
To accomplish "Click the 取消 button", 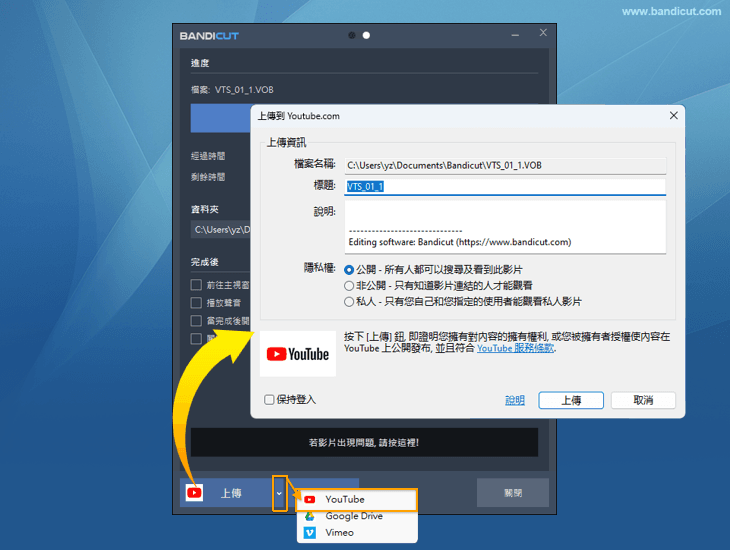I will [x=643, y=400].
